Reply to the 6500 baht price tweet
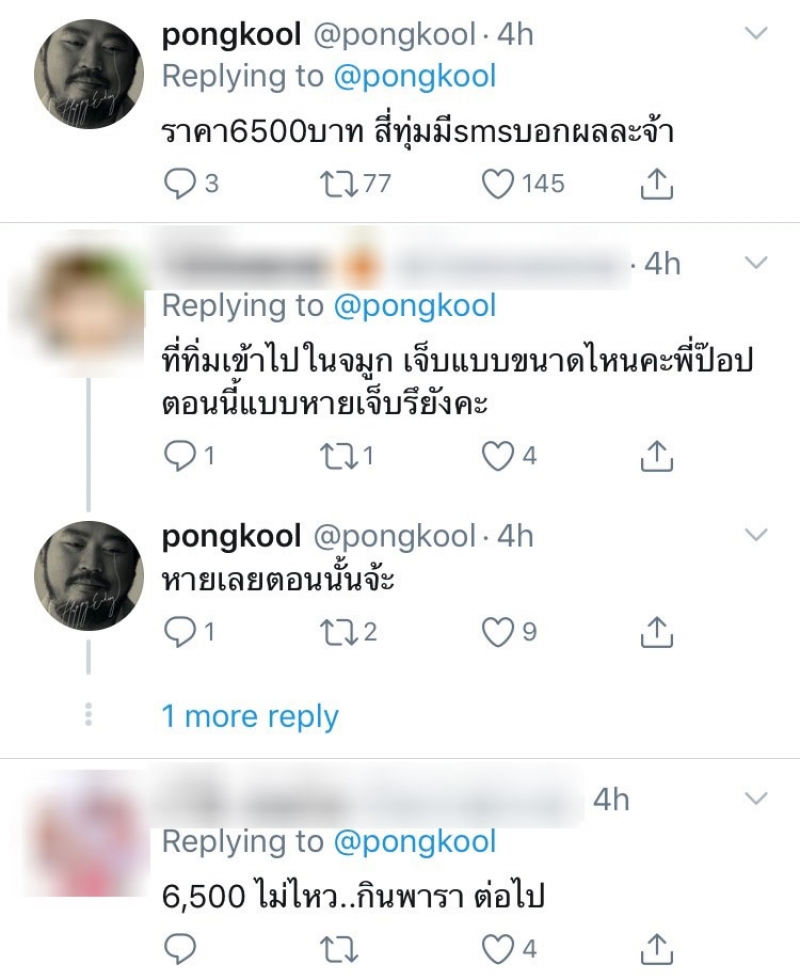Viewport: 800px width, 980px height. (177, 183)
